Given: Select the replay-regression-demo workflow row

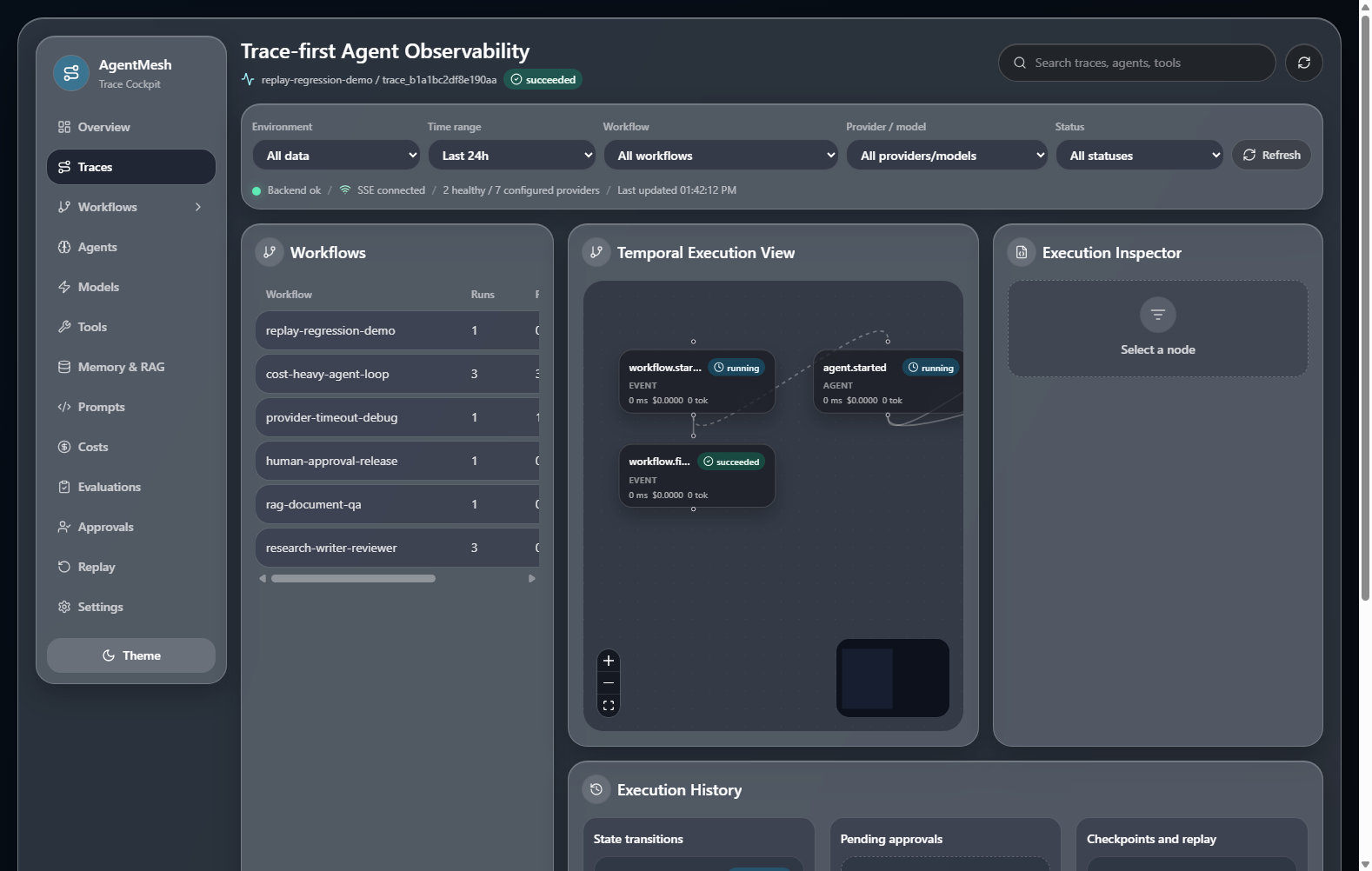Looking at the screenshot, I should click(x=397, y=330).
